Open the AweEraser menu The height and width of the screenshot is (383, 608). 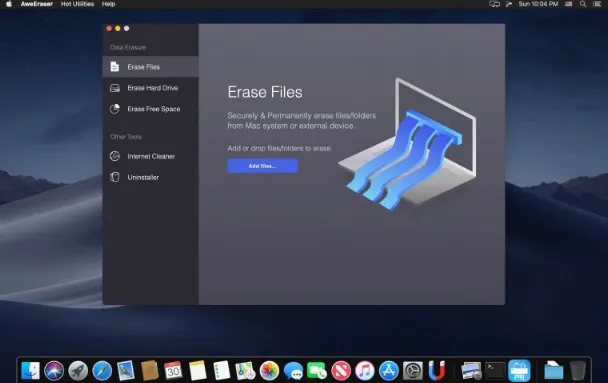point(36,4)
